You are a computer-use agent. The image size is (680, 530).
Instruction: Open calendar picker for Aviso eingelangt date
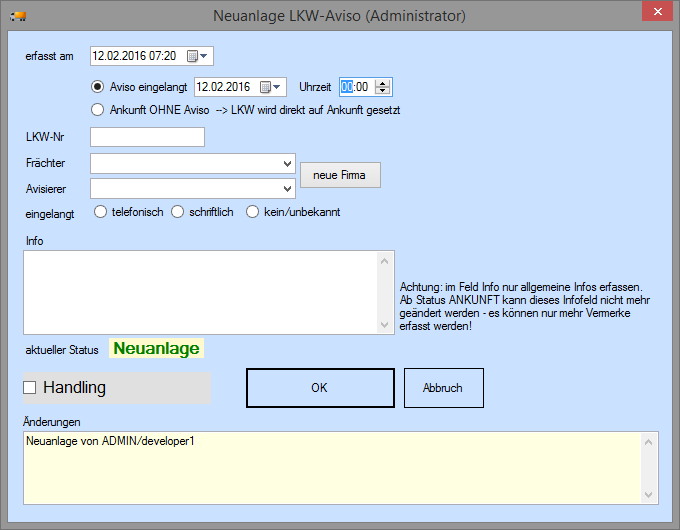[270, 87]
